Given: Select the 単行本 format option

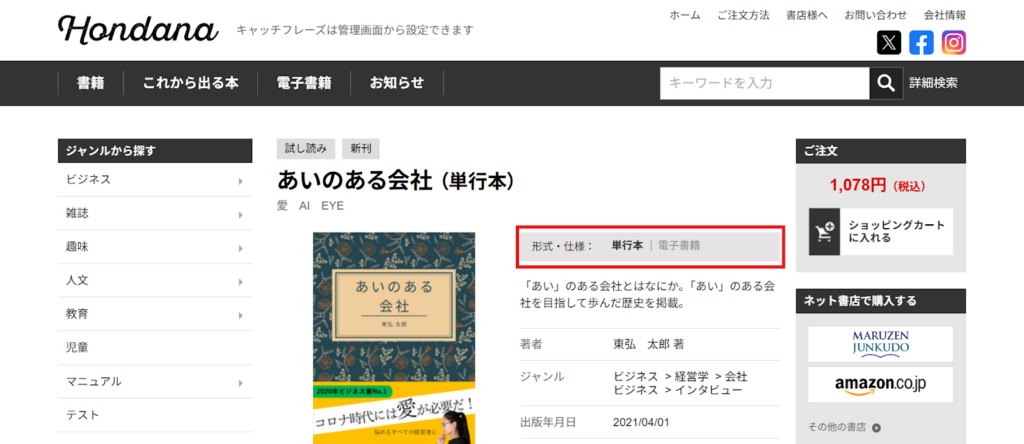Looking at the screenshot, I should pos(627,245).
